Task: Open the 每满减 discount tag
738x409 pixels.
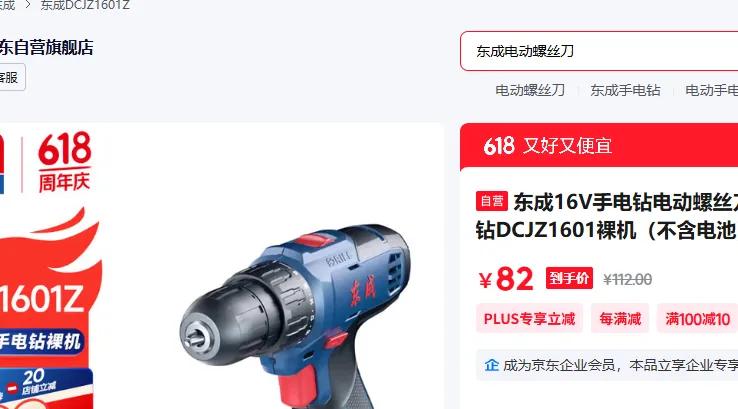Action: pos(620,319)
